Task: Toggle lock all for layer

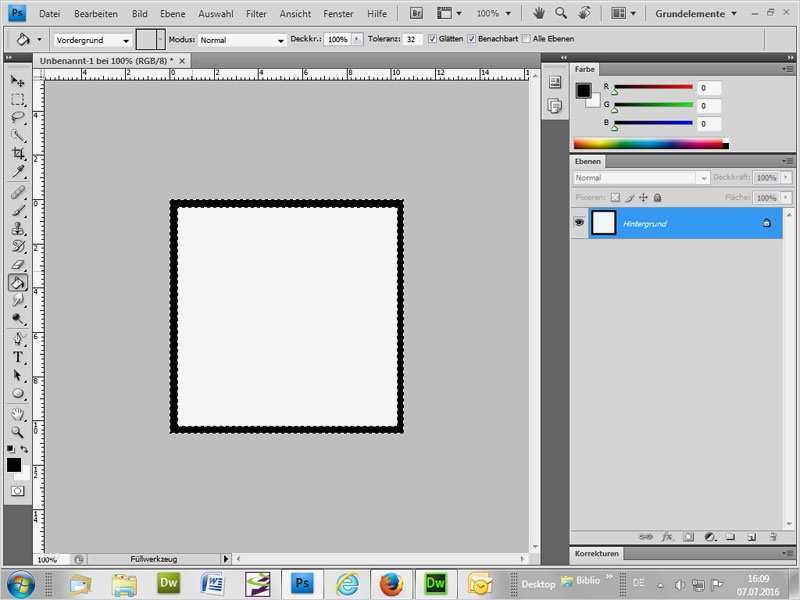Action: 658,197
